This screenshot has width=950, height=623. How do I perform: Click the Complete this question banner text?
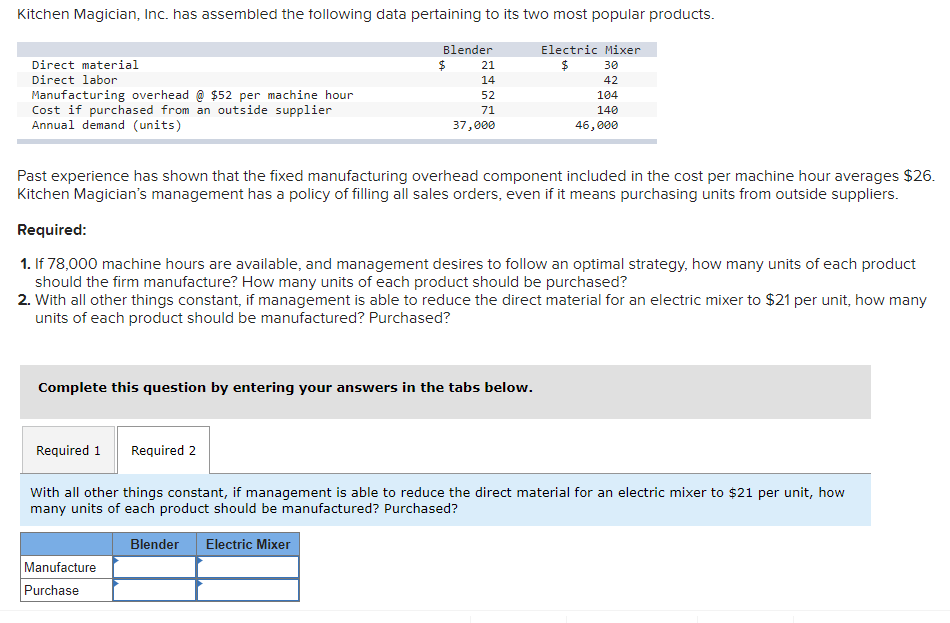(285, 387)
